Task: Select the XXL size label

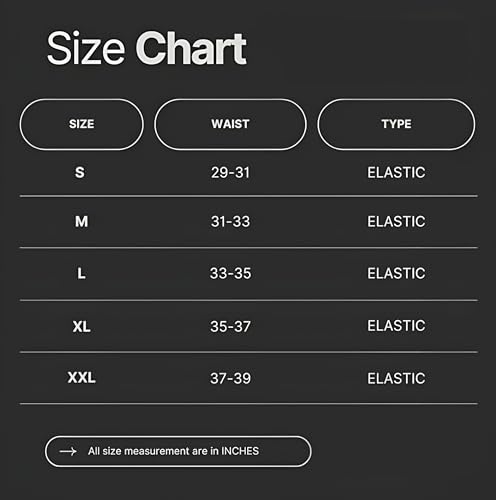Action: 82,378
